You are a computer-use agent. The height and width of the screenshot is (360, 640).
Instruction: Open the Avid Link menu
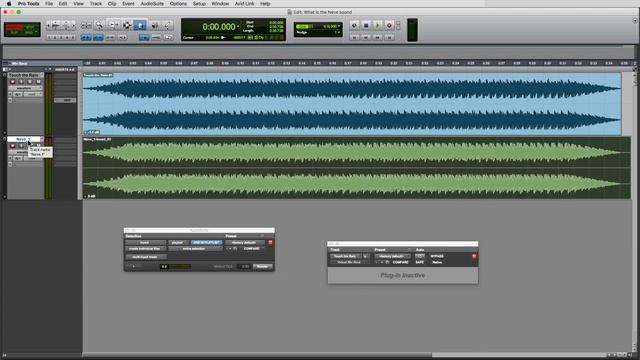click(x=244, y=4)
